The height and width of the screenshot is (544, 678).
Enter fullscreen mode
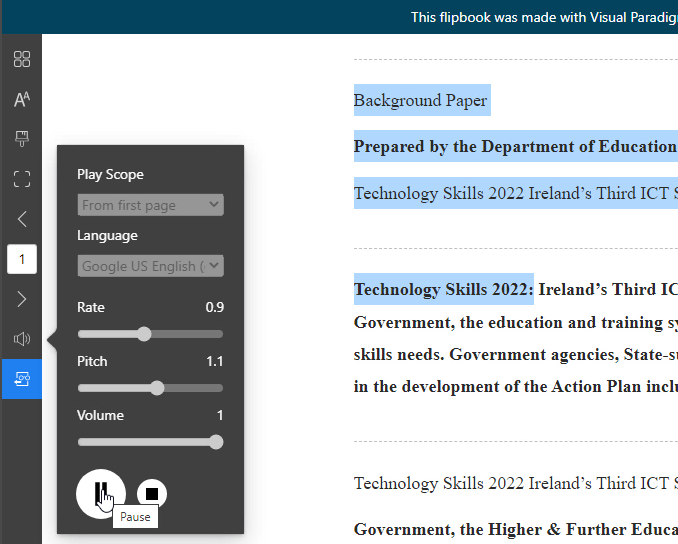21,179
